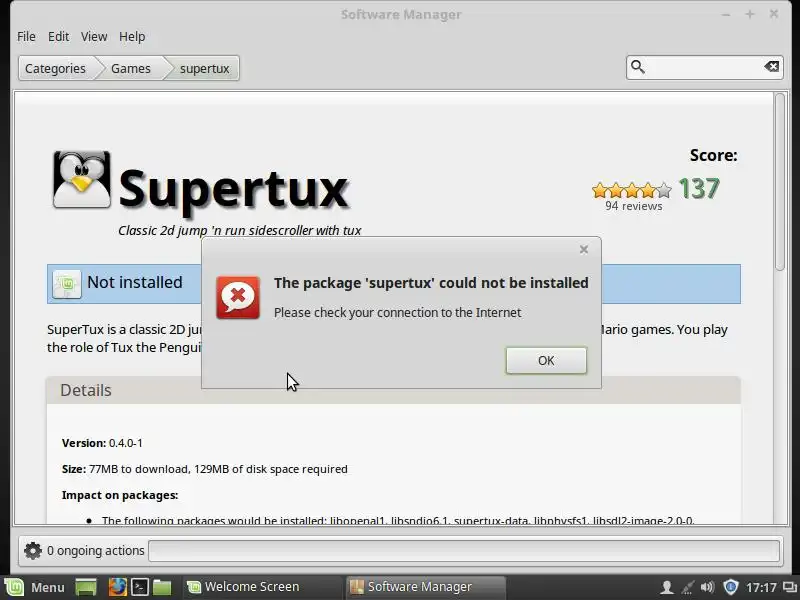Click the red error icon in dialog
Image resolution: width=800 pixels, height=600 pixels.
point(238,297)
